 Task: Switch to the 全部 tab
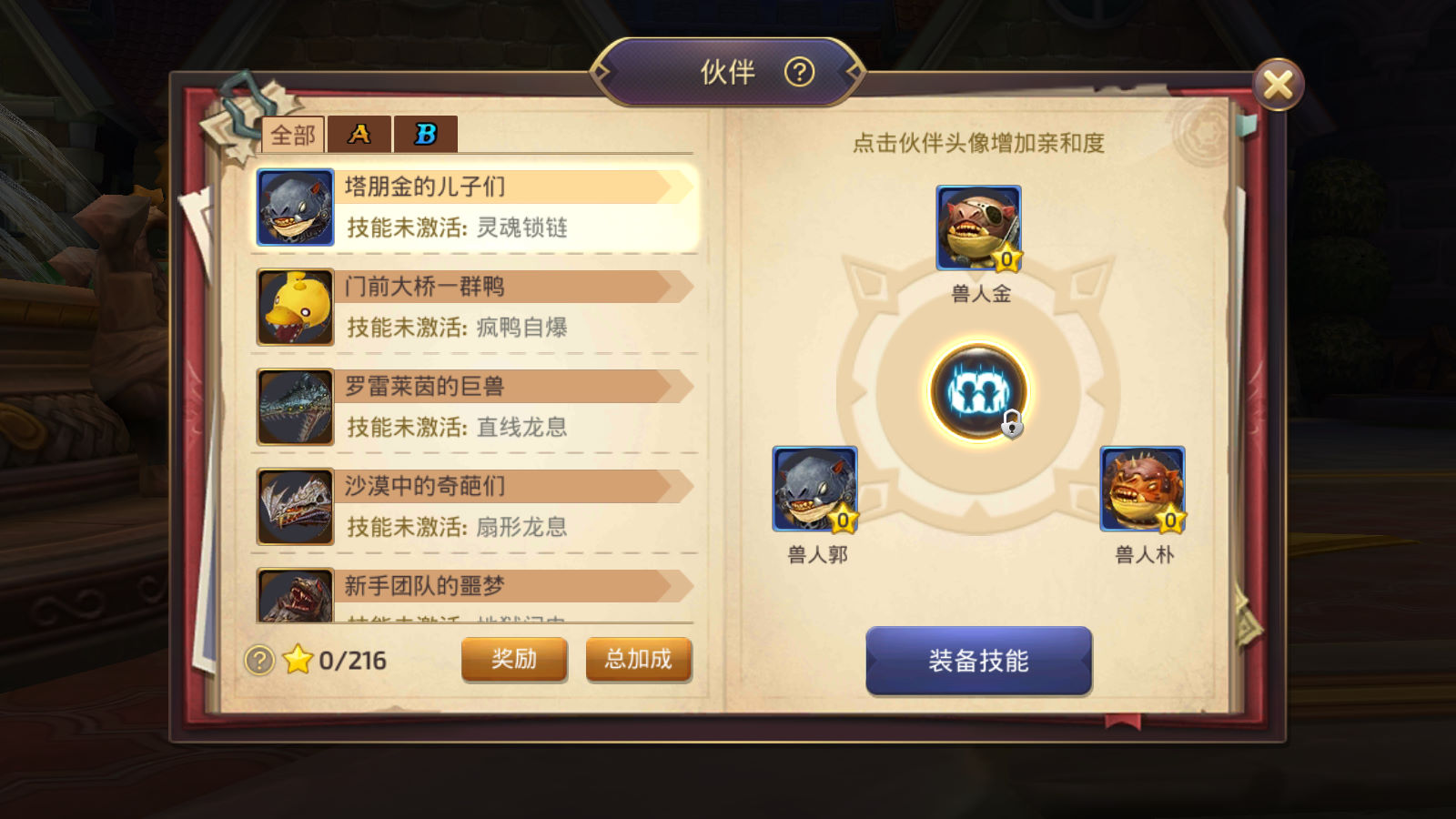click(293, 135)
